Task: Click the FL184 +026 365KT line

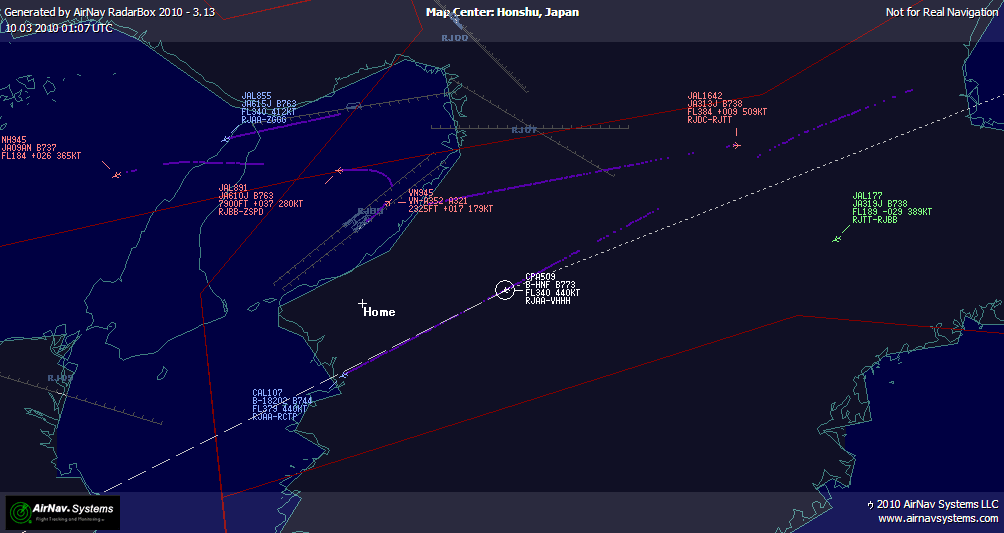Action: click(x=41, y=156)
